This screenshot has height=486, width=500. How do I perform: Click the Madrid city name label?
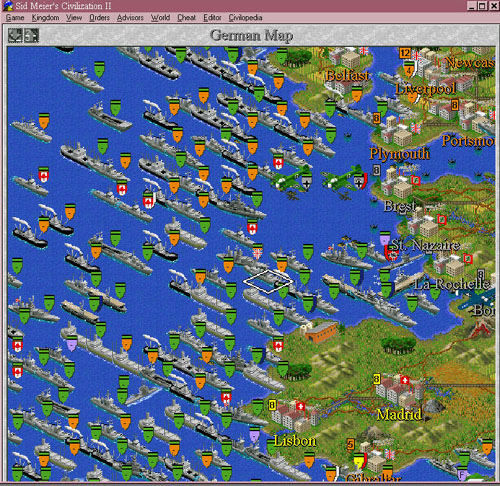click(x=399, y=415)
